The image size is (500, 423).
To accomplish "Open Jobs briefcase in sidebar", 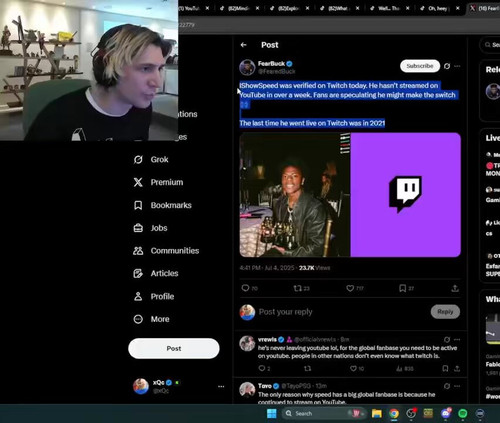I will click(138, 228).
